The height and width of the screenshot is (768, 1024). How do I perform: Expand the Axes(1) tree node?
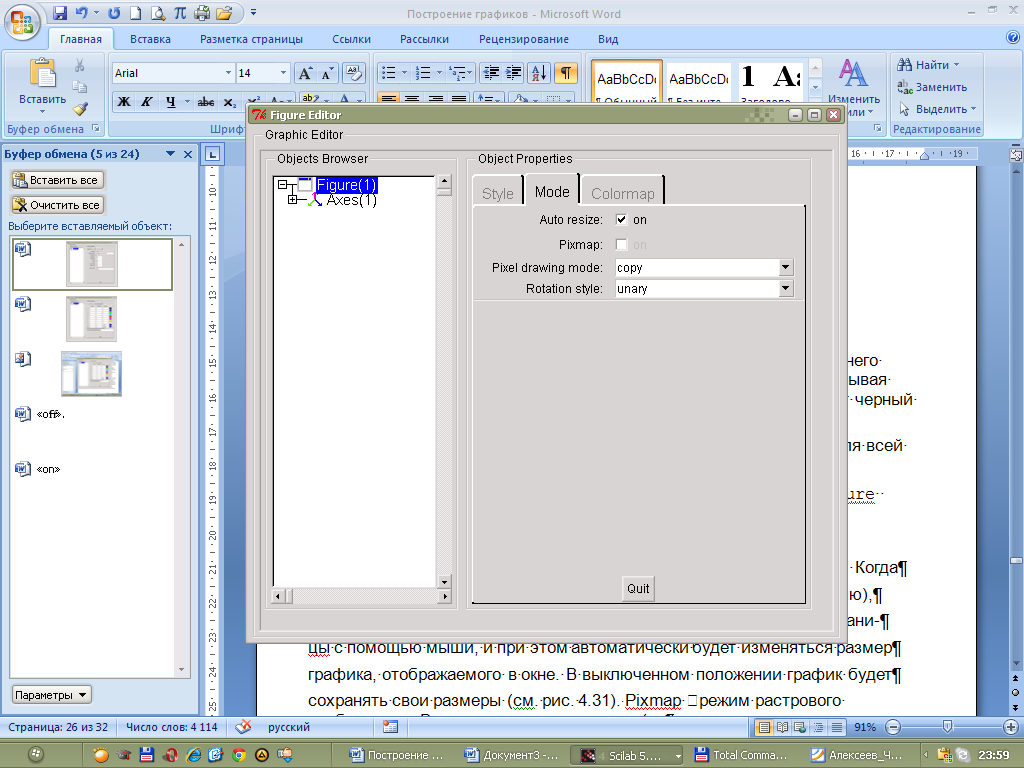[x=293, y=200]
